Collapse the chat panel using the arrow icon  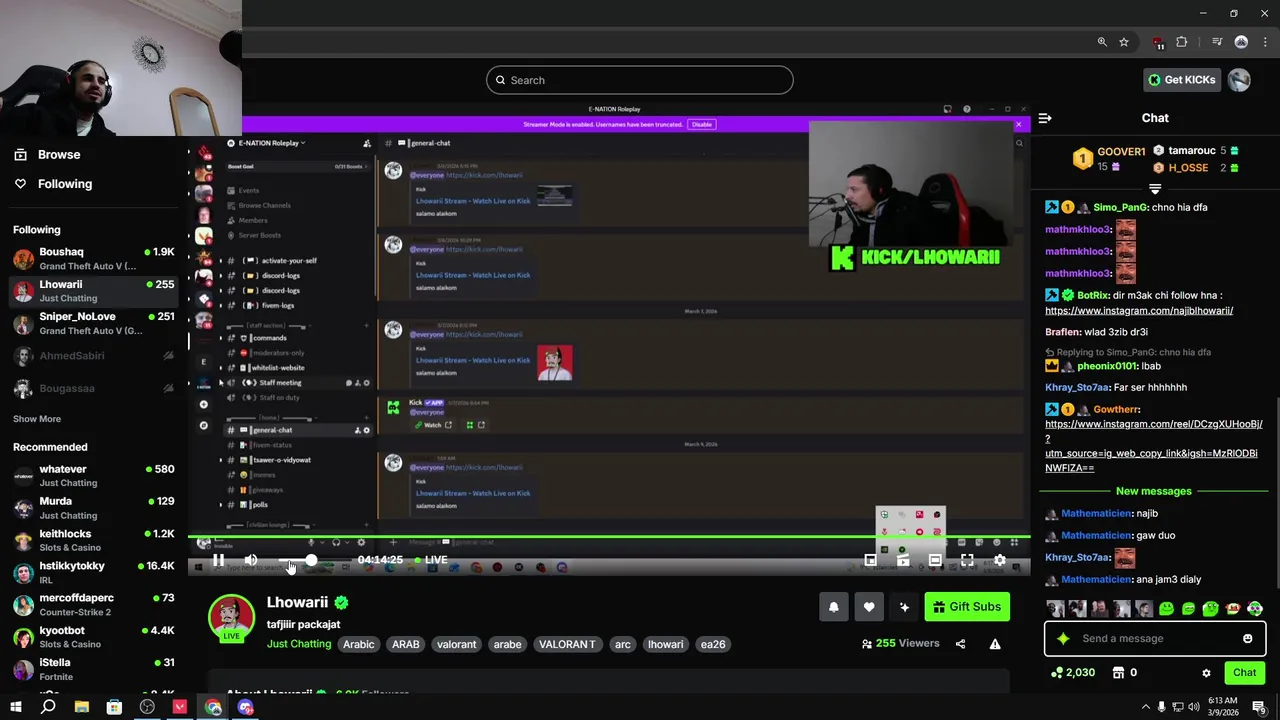tap(1045, 118)
